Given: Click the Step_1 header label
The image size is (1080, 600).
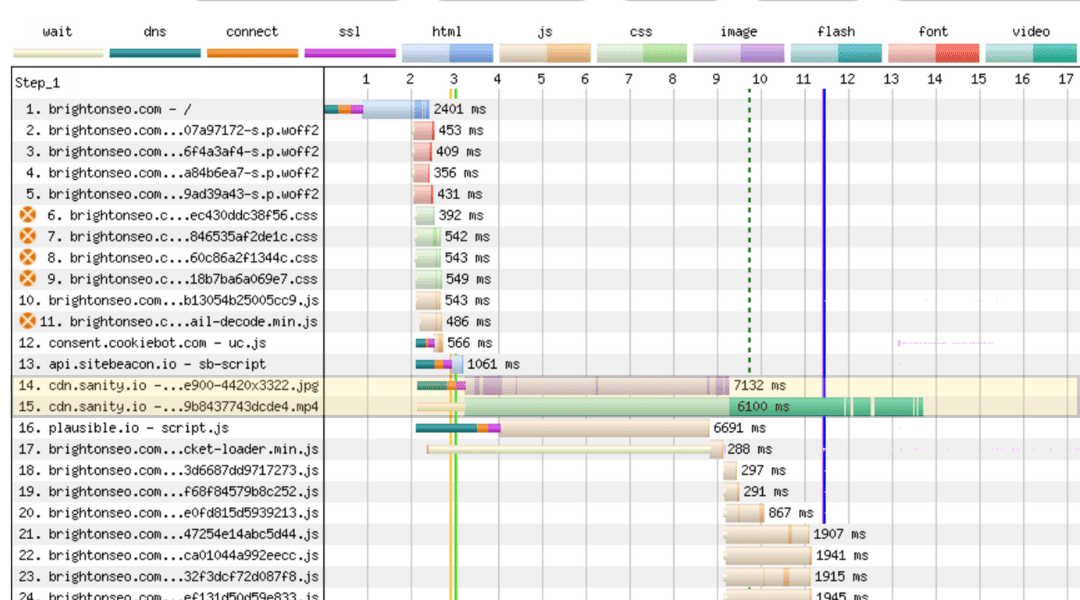Looking at the screenshot, I should coord(37,83).
